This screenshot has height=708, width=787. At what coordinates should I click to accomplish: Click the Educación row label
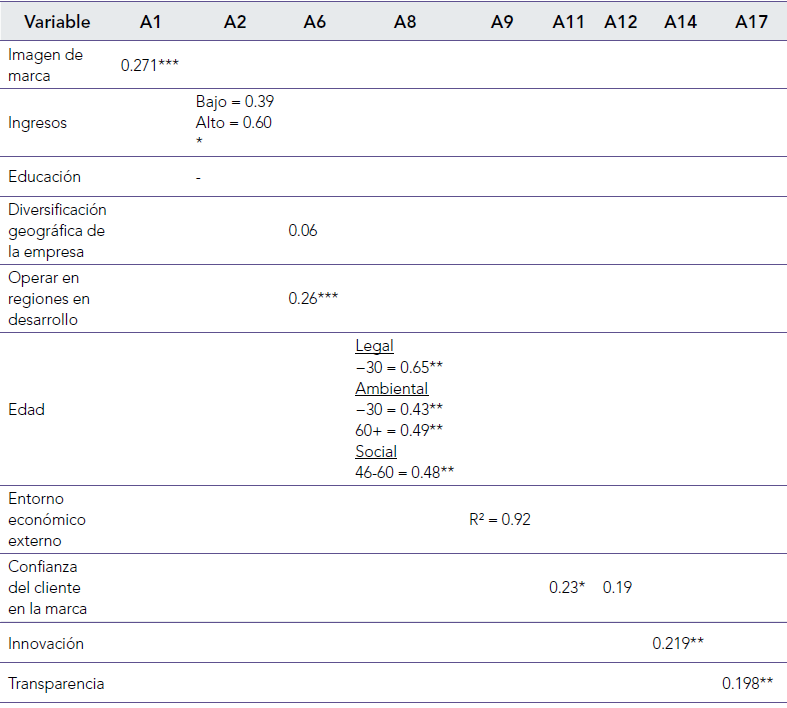pos(44,177)
